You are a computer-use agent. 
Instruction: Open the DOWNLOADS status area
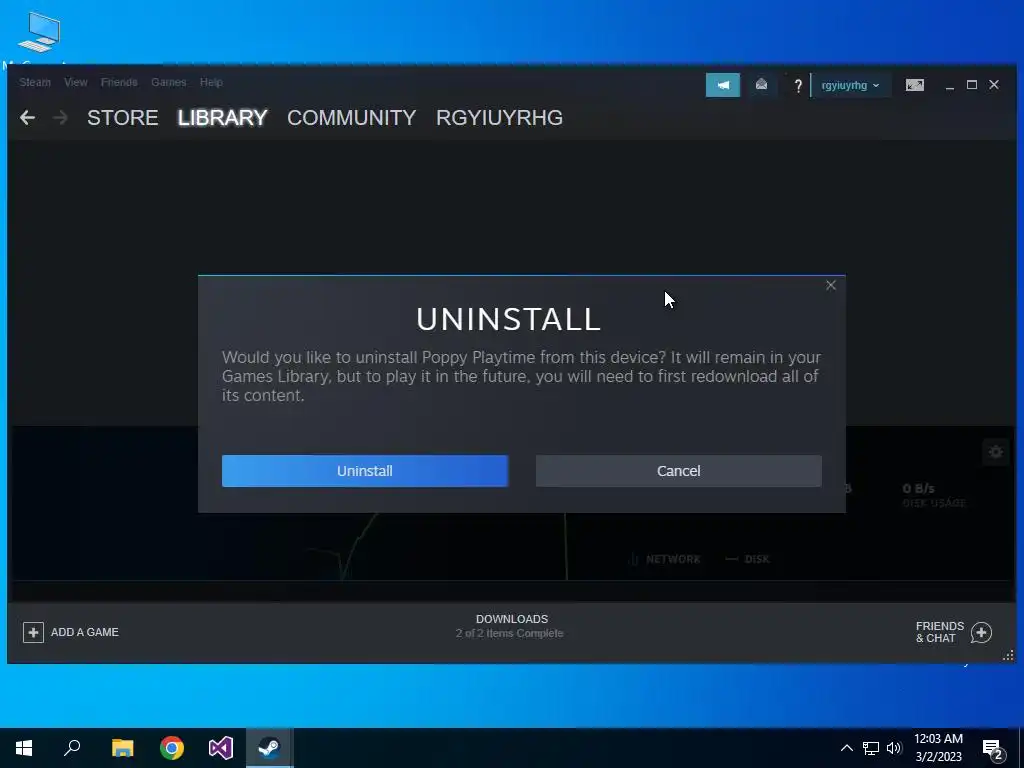point(511,626)
